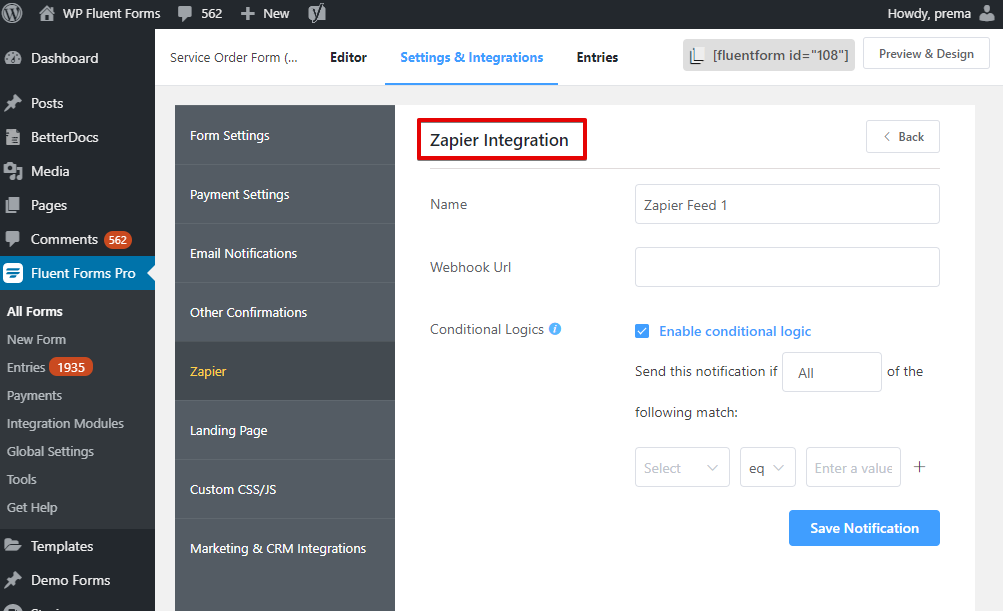Open Other Confirmations section
The image size is (1003, 611).
coord(285,312)
